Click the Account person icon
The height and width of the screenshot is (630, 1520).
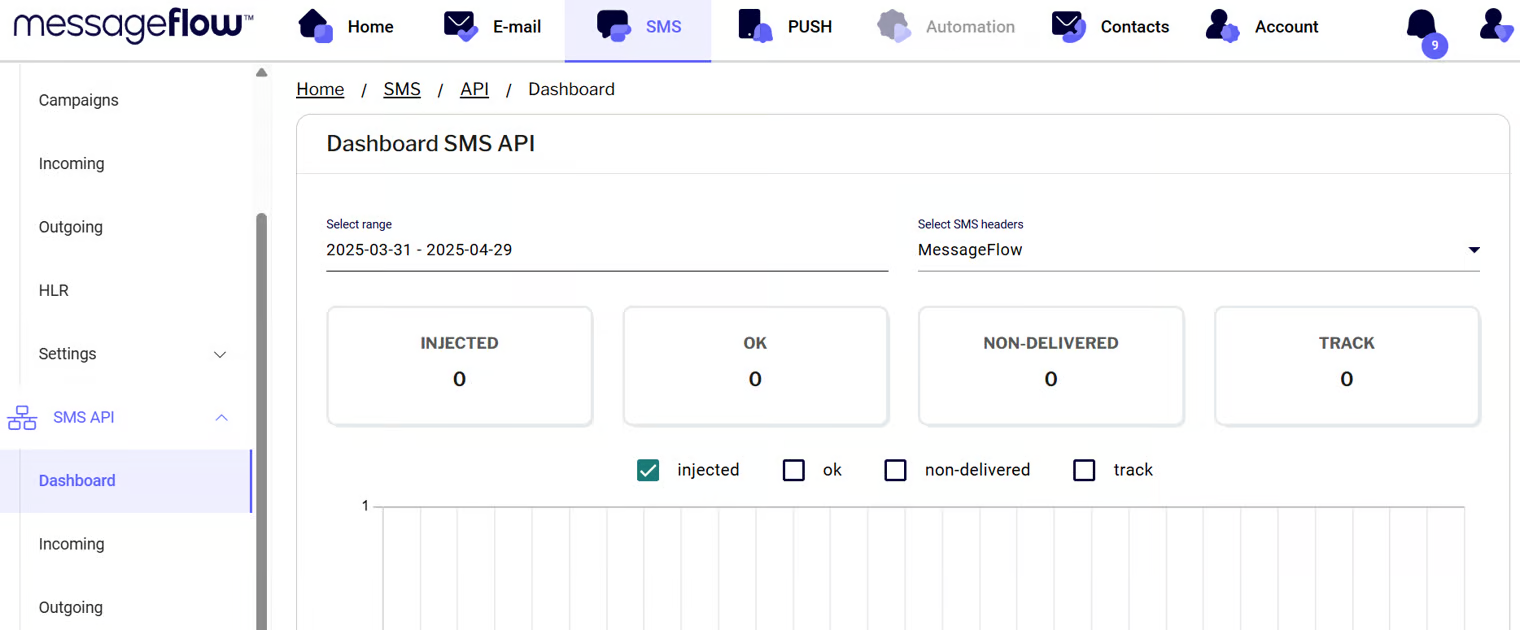point(1222,26)
